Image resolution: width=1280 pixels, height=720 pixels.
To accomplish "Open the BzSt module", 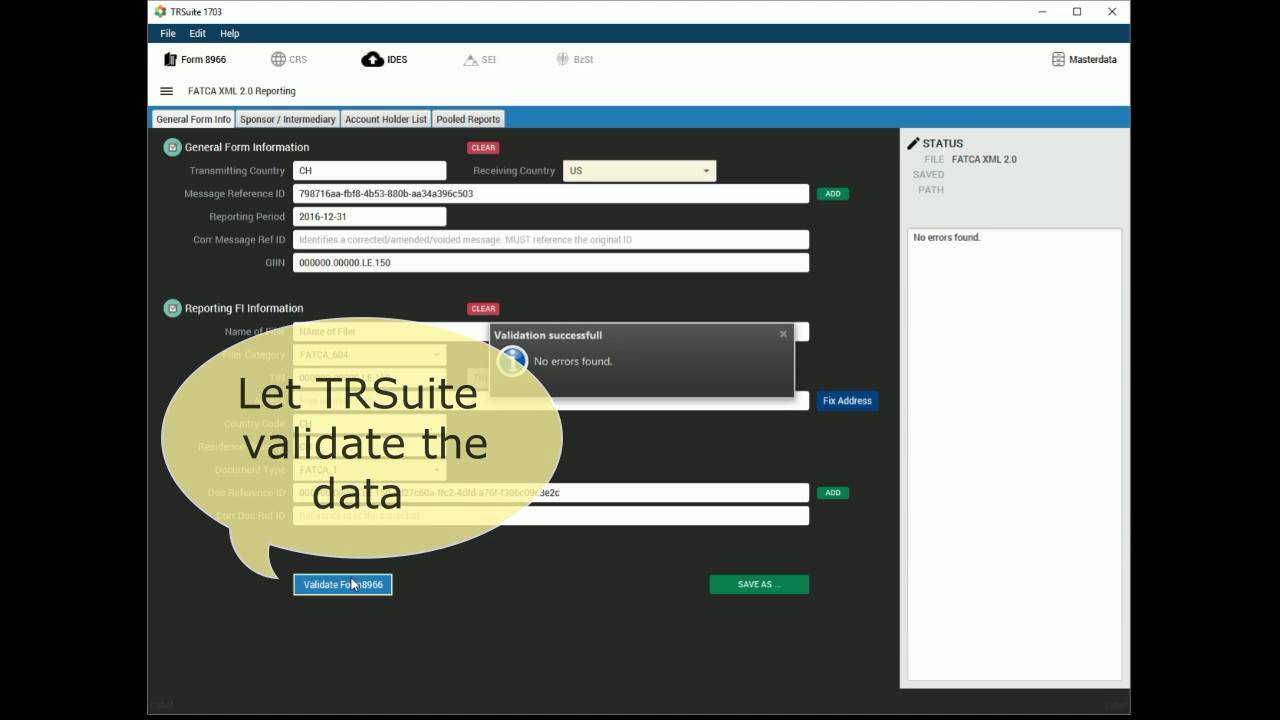I will (x=575, y=59).
